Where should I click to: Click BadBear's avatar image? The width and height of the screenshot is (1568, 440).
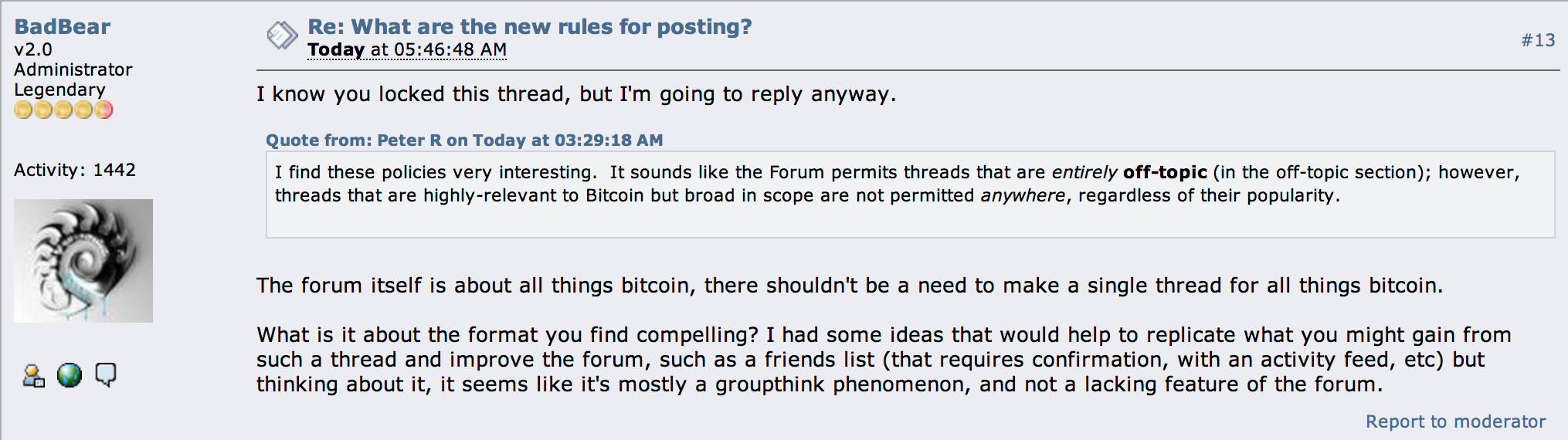[x=83, y=261]
